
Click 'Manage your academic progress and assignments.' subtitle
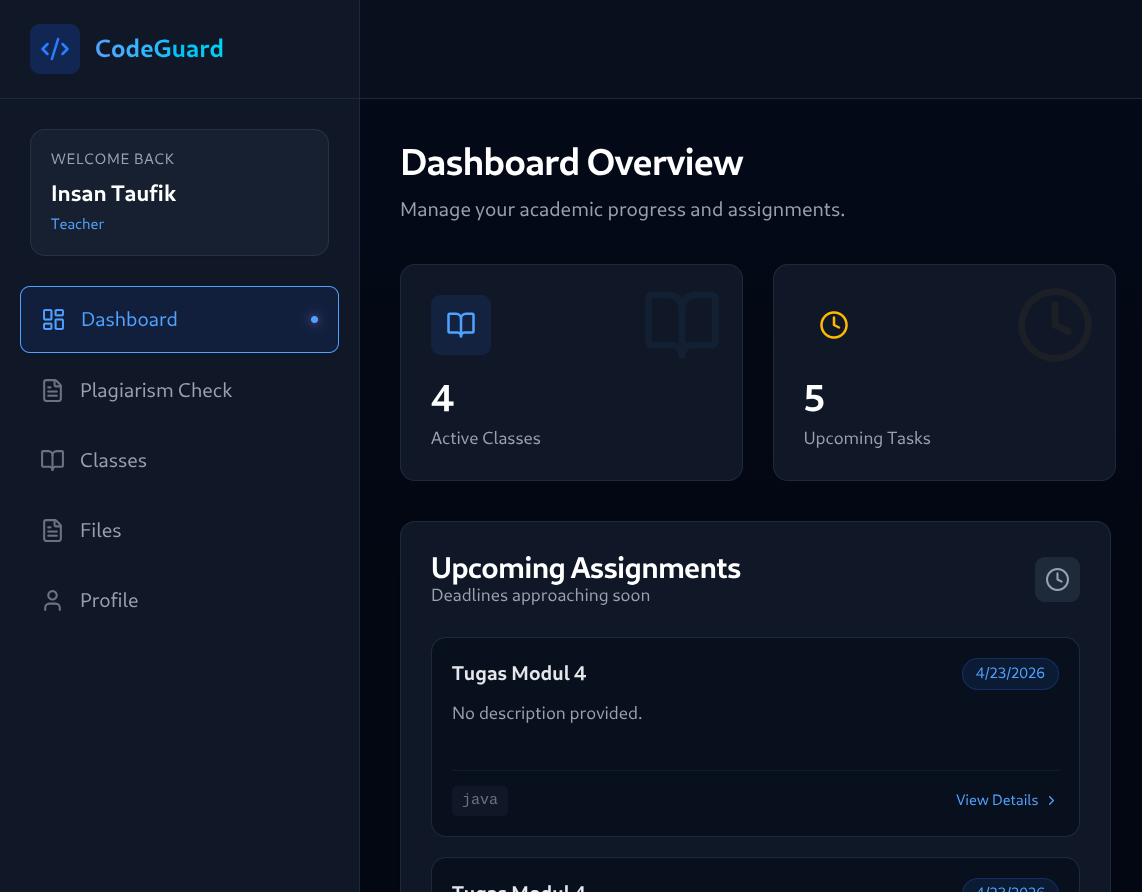[623, 210]
